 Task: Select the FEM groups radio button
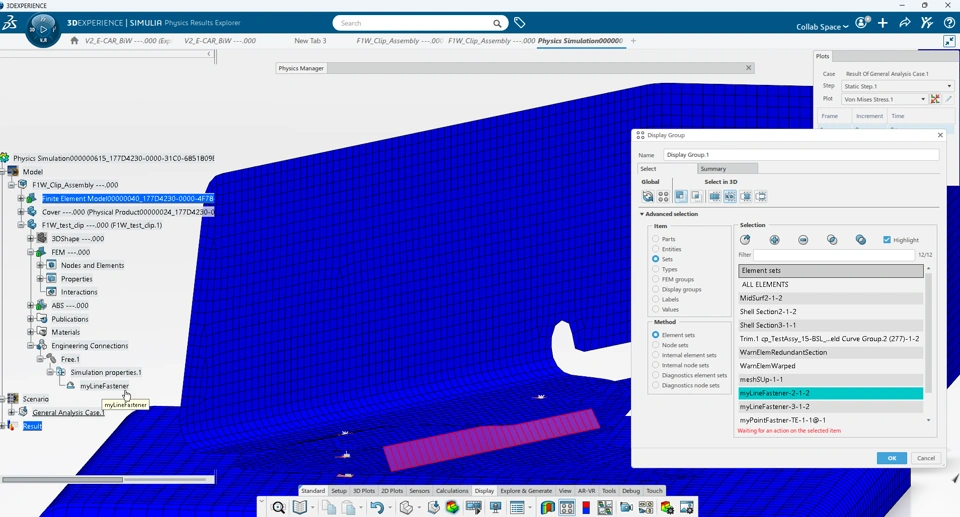(656, 279)
